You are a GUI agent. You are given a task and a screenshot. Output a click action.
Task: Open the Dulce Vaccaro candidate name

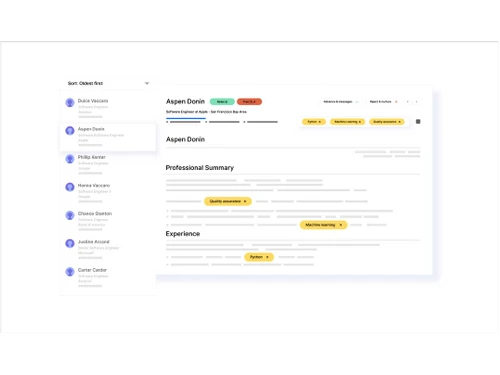point(93,101)
